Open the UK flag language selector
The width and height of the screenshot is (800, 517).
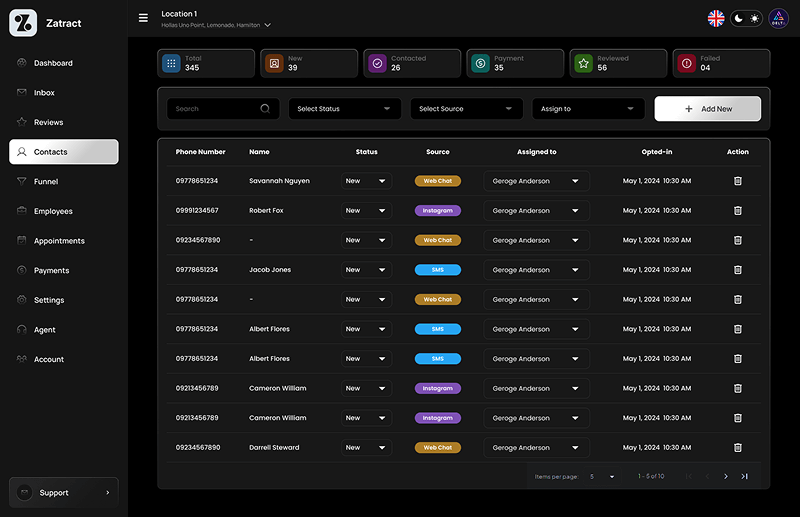[716, 18]
